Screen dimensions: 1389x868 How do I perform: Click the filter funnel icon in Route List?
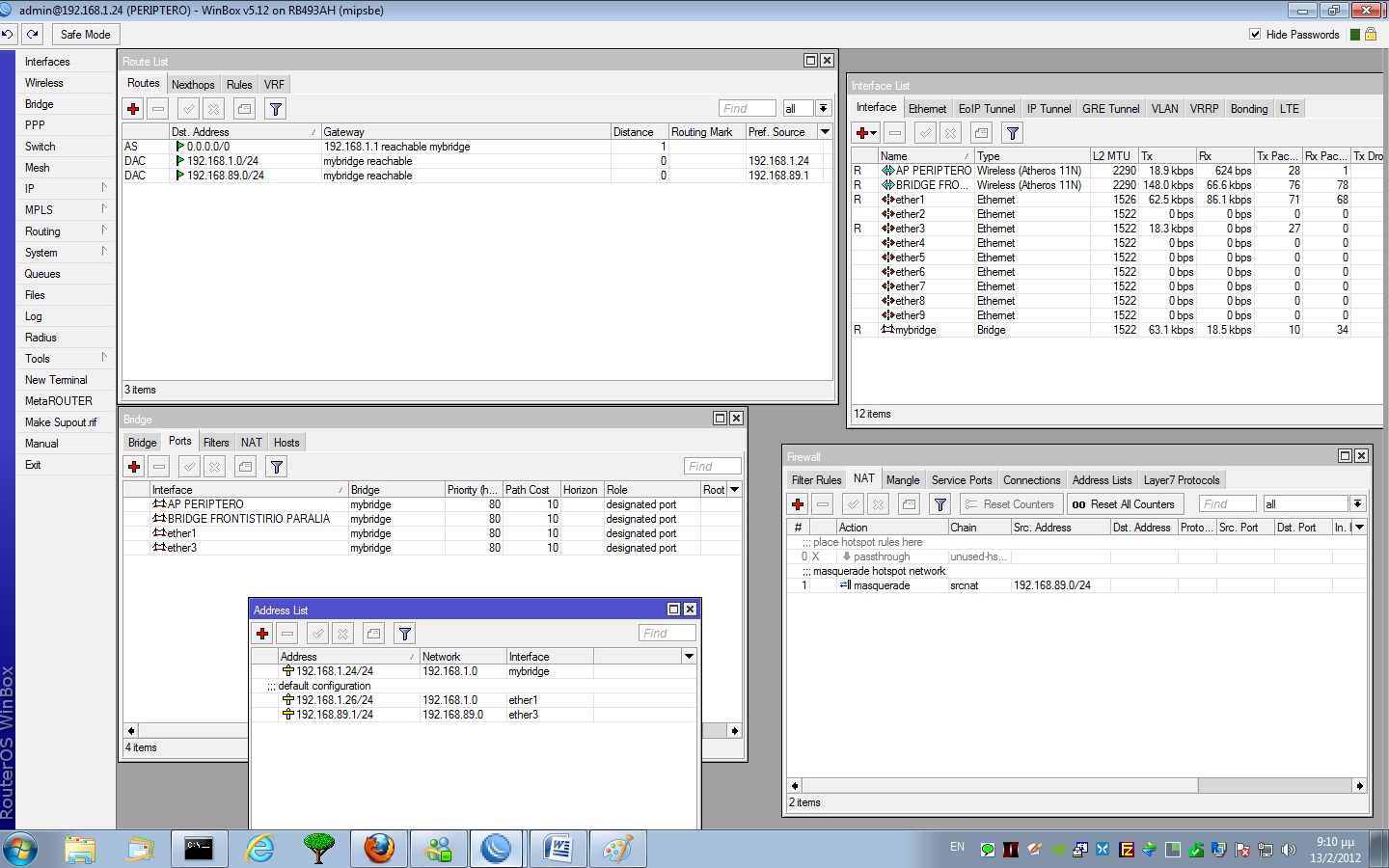click(x=275, y=109)
